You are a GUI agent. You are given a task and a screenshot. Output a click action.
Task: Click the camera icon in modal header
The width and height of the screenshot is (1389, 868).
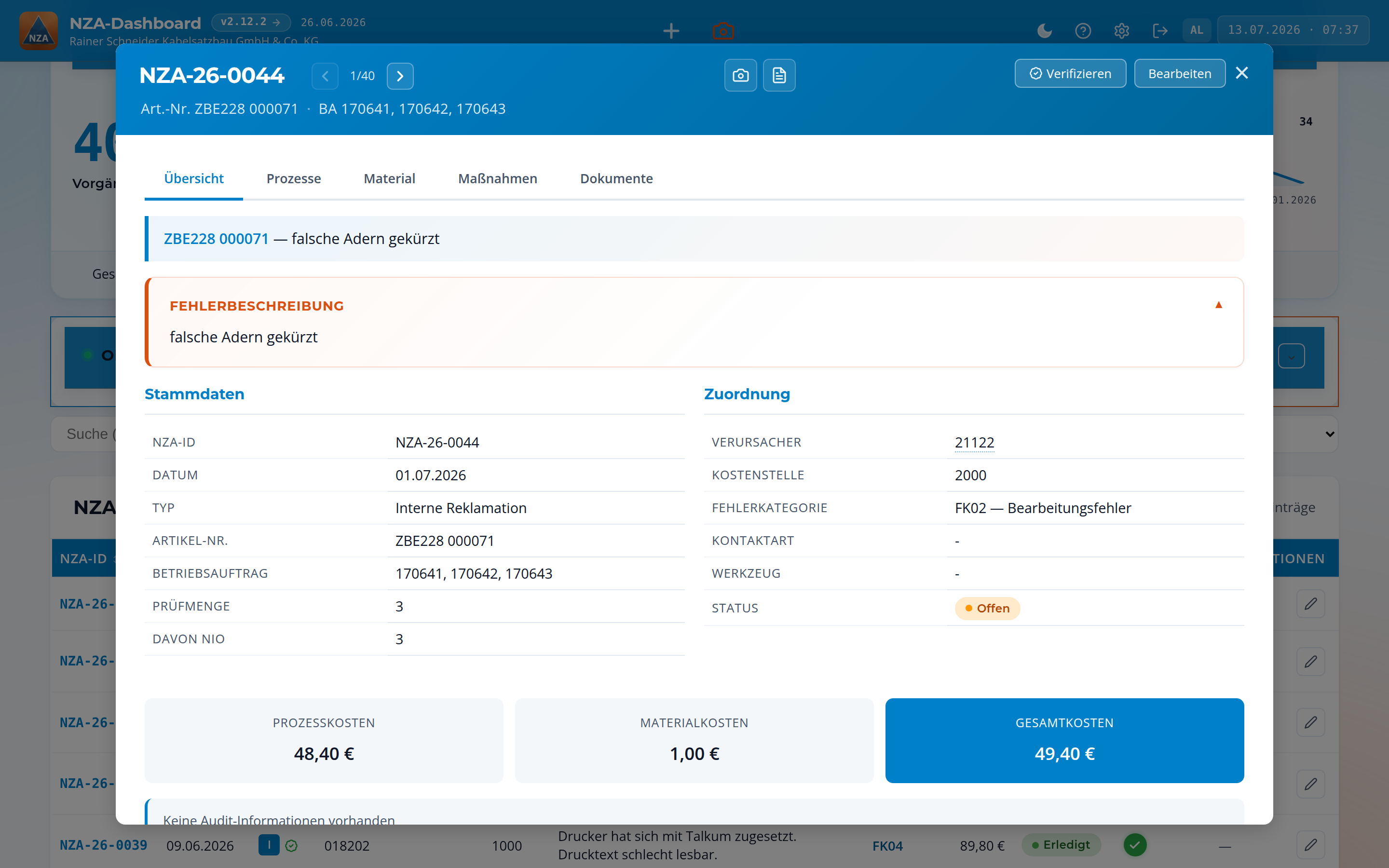point(740,75)
